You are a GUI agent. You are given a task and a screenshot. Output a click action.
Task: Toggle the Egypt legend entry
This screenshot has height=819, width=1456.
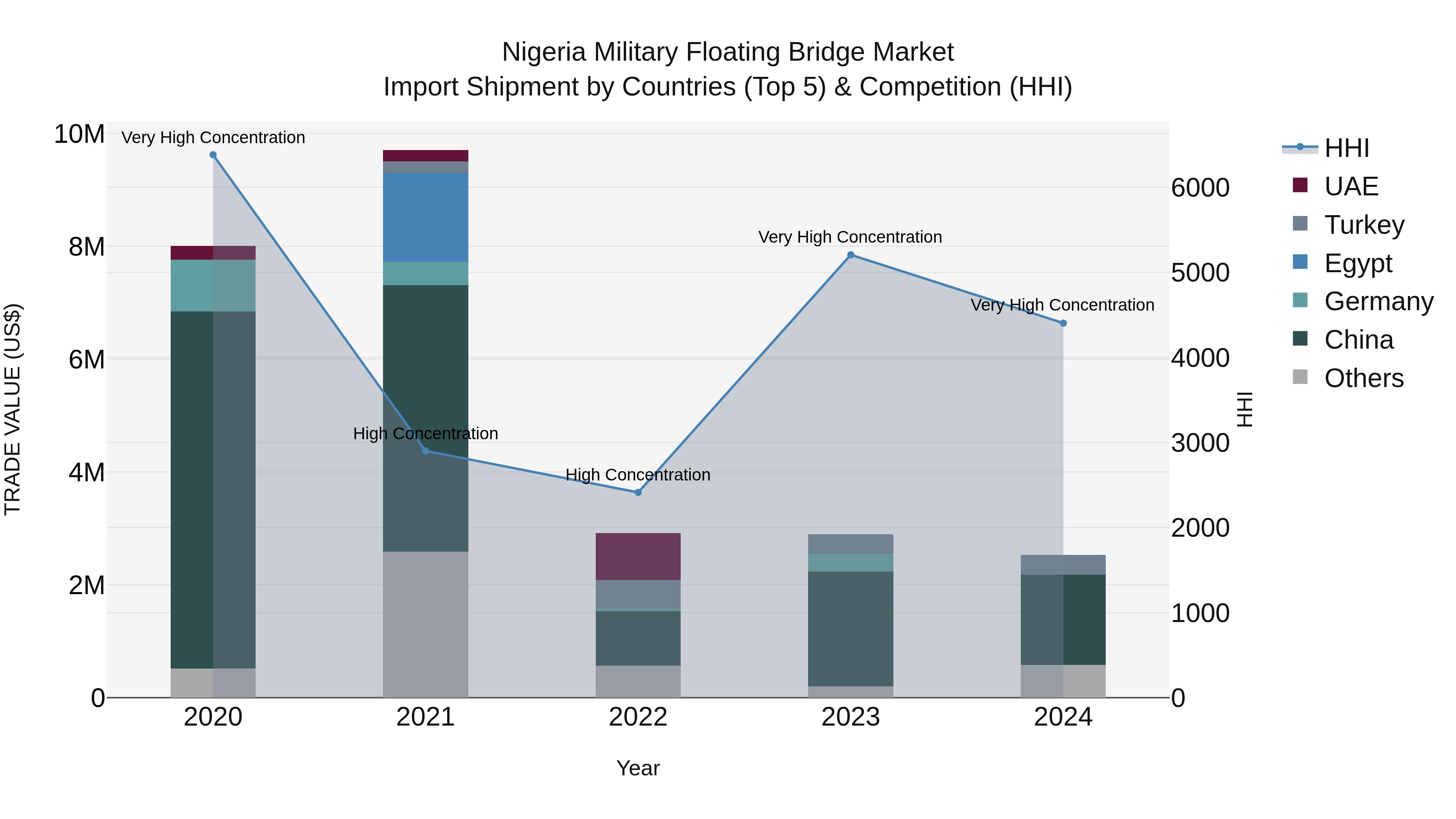click(1342, 263)
